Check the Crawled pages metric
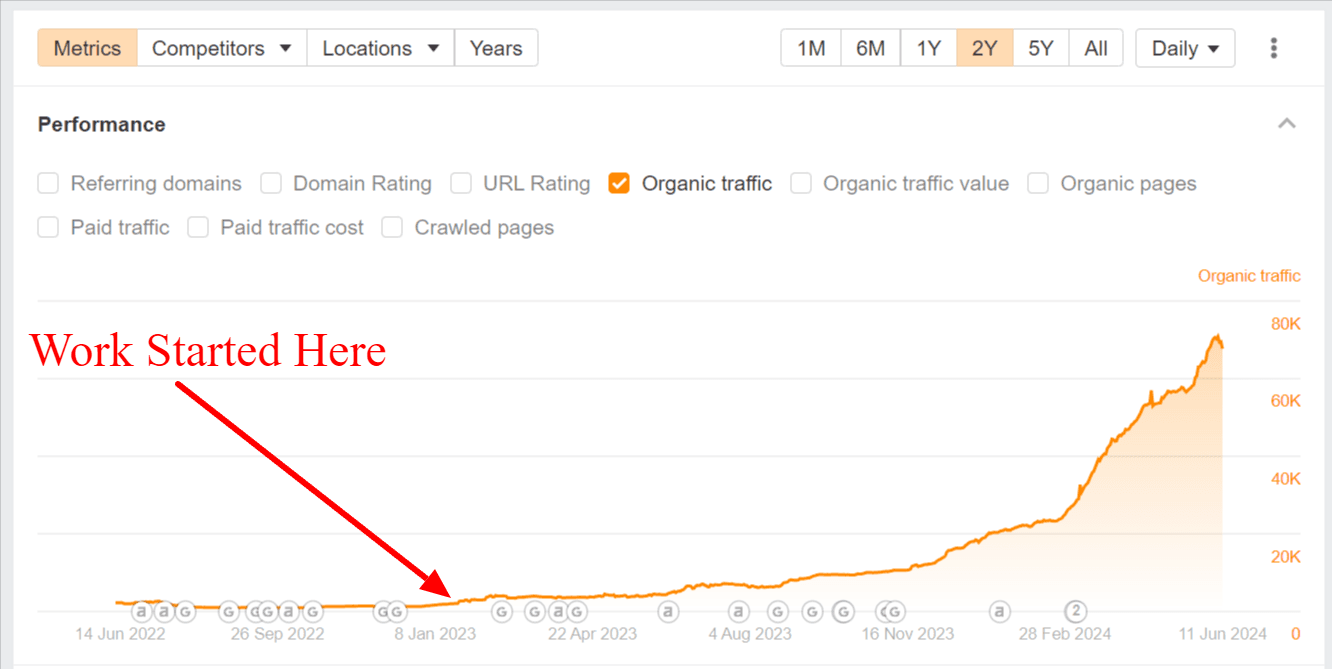 coord(392,227)
